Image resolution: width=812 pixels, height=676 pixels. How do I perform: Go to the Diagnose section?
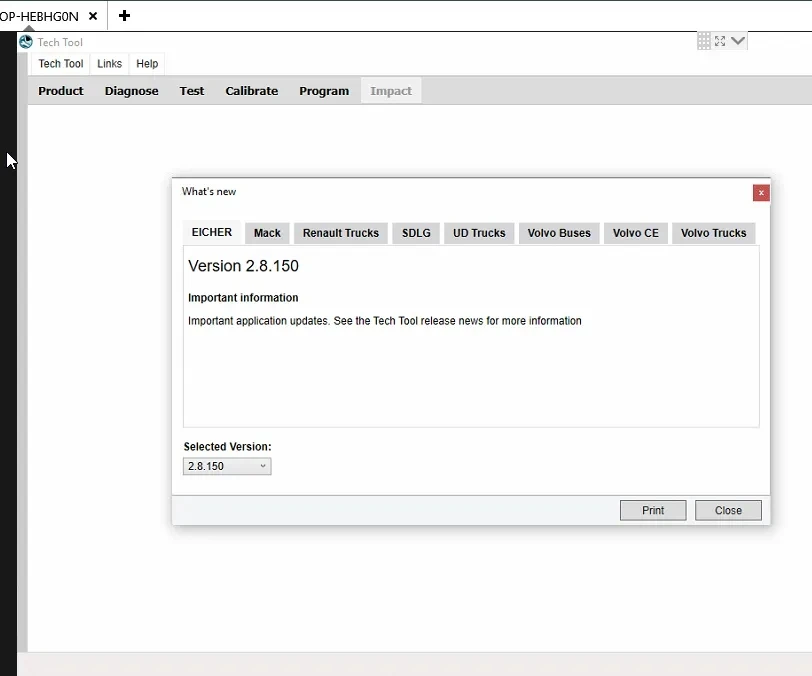coord(132,91)
